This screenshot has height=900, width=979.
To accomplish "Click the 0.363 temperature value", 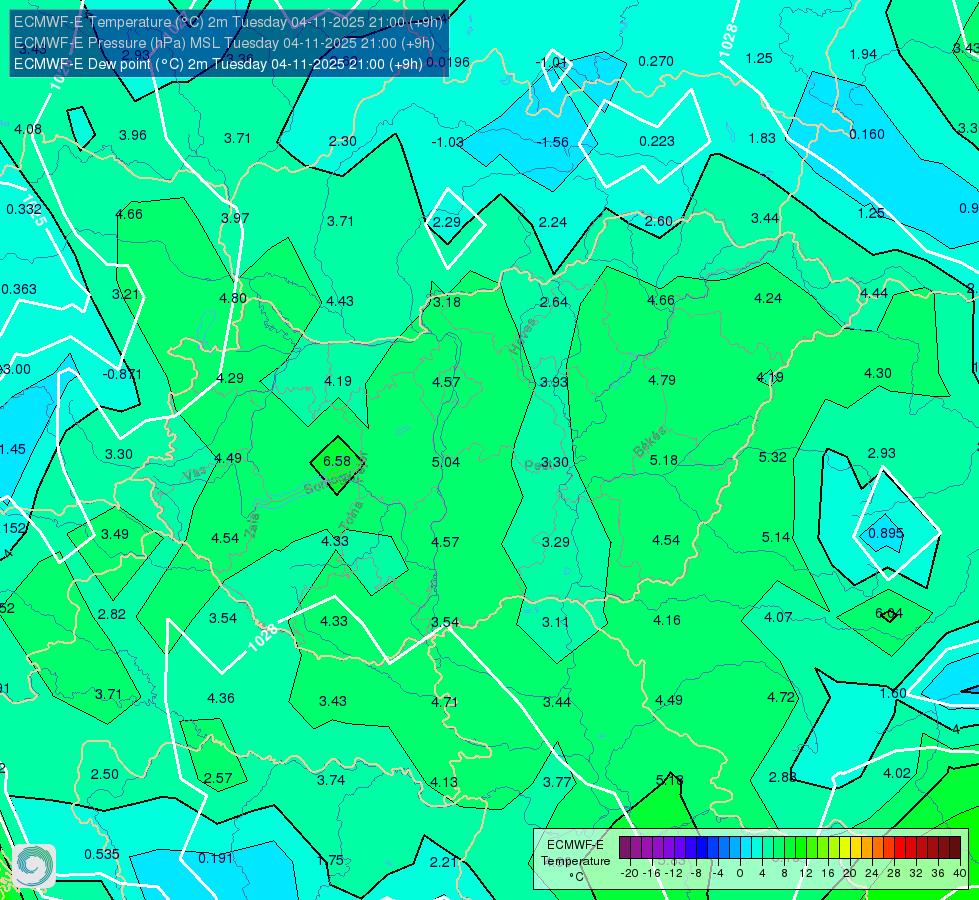I will click(19, 289).
